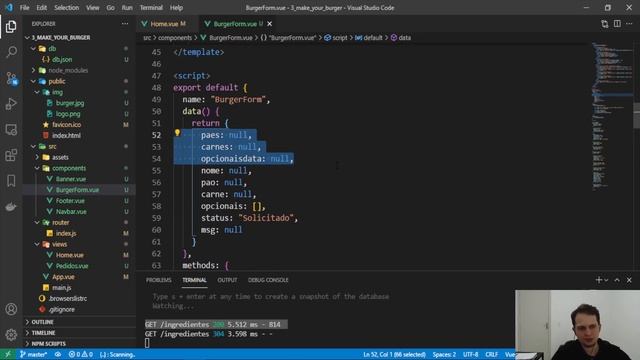This screenshot has width=640, height=360.
Task: Open the Explorer view in activity bar
Action: tap(11, 27)
